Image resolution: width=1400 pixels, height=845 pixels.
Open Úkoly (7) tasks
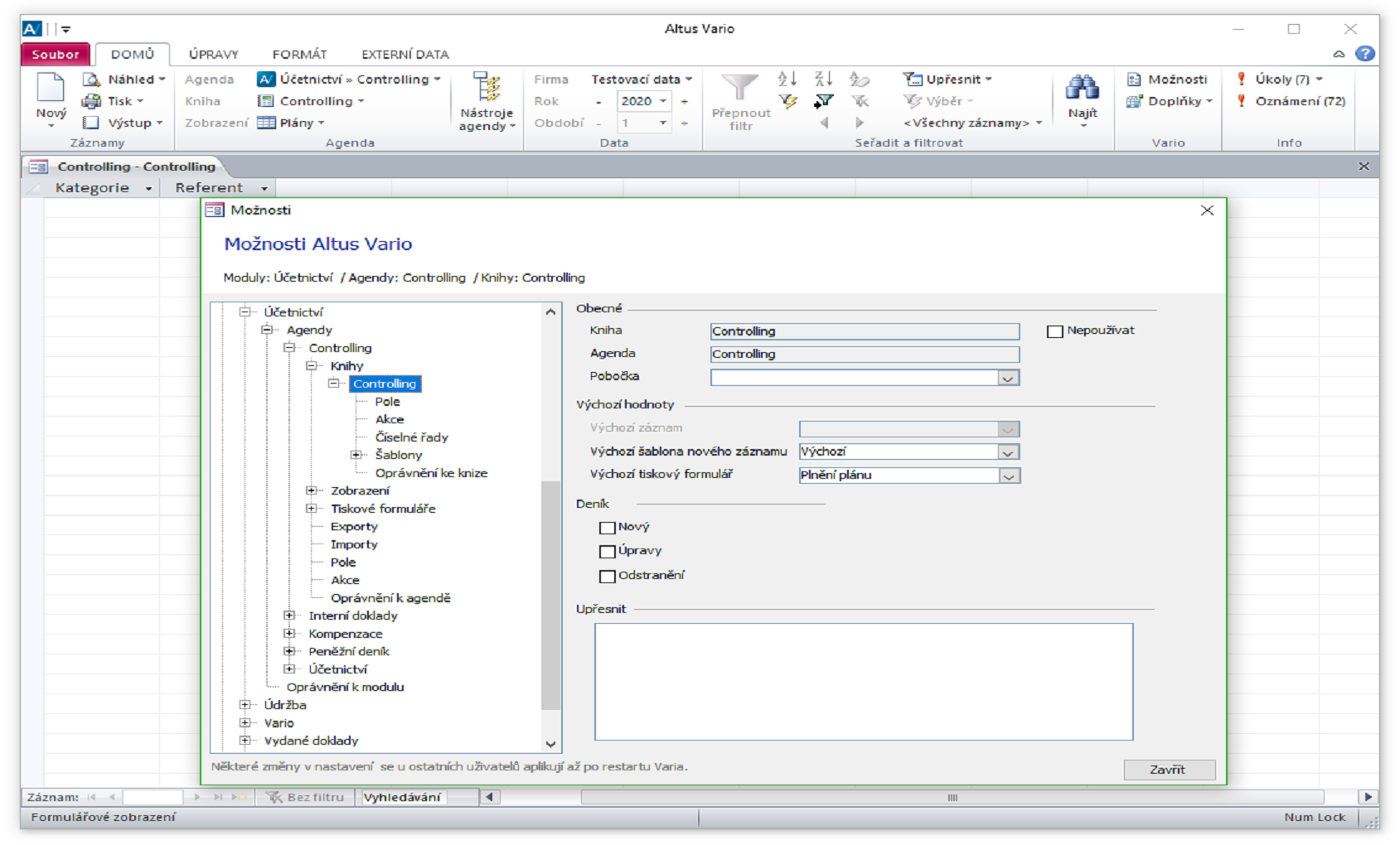[x=1279, y=80]
